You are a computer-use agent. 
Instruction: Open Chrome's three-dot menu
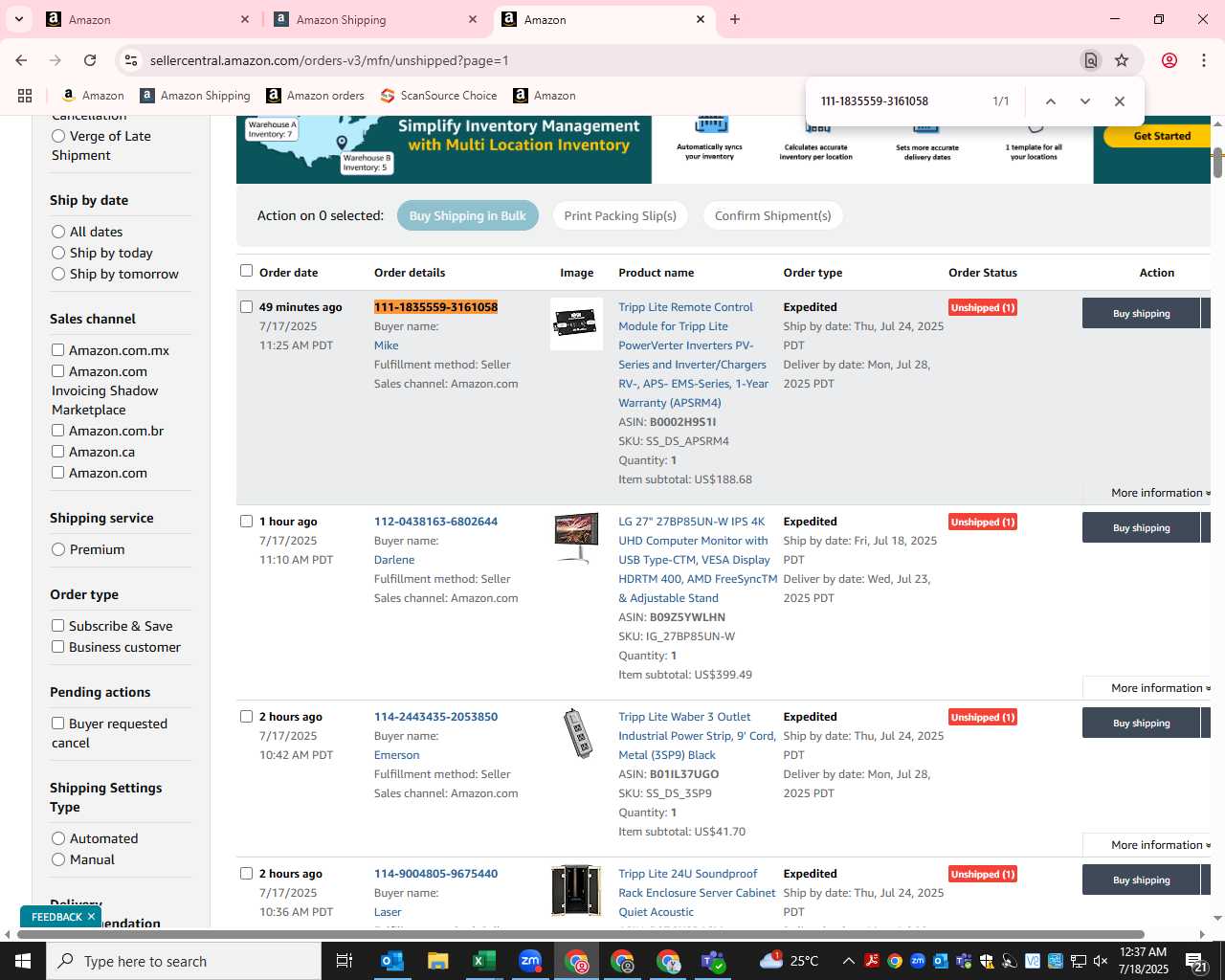tap(1204, 60)
